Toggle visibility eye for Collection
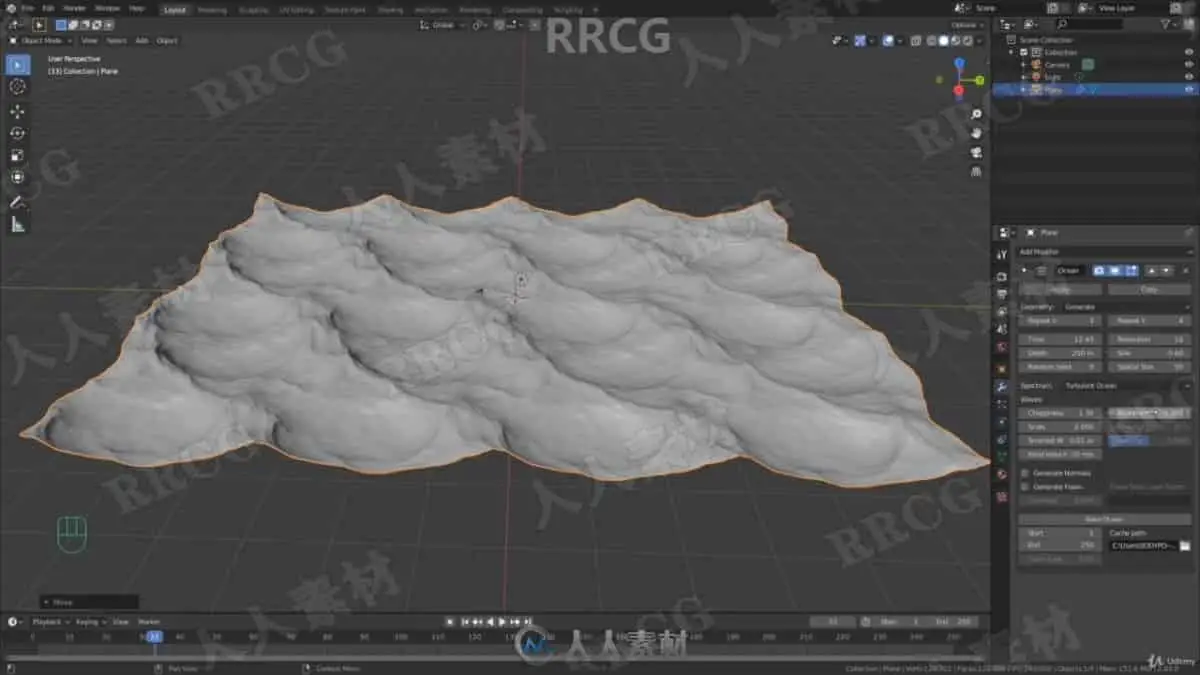1200x675 pixels. [x=1189, y=52]
